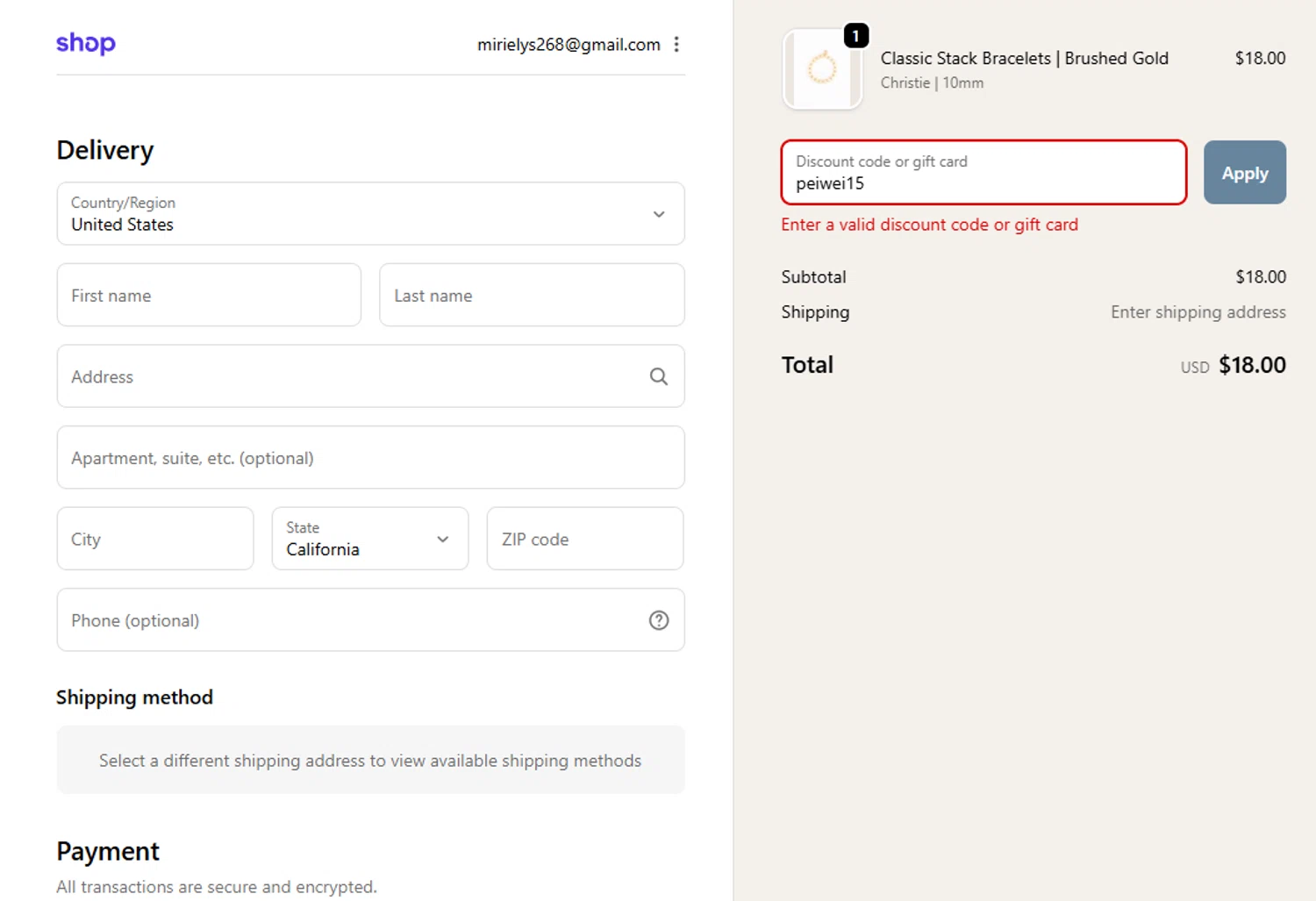This screenshot has width=1316, height=901.
Task: Click the Shipping method heading
Action: pos(134,697)
